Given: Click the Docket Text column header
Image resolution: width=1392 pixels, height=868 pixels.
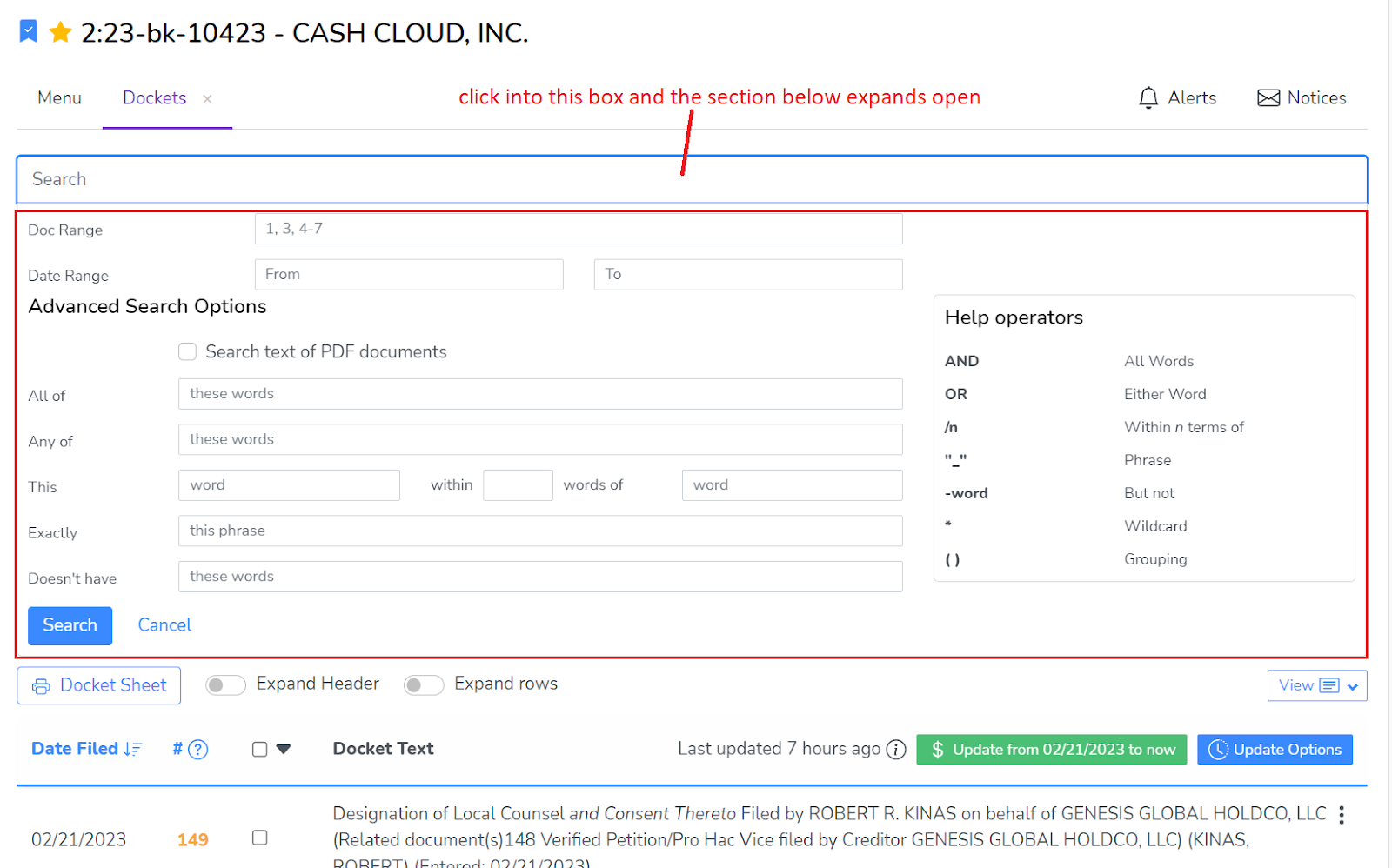Looking at the screenshot, I should pos(383,749).
